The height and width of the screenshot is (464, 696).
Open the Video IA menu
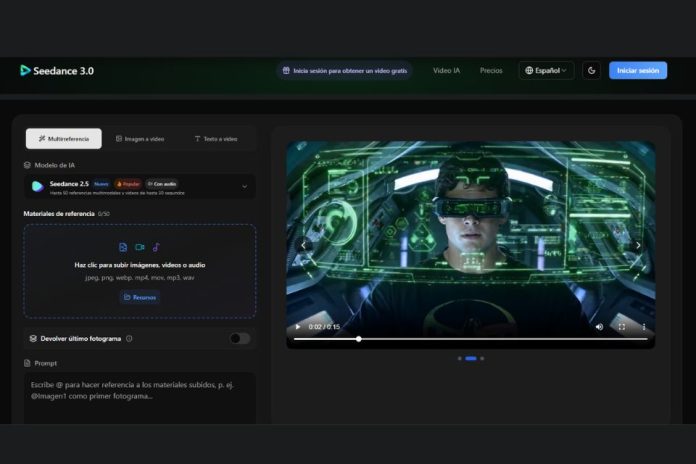tap(446, 71)
